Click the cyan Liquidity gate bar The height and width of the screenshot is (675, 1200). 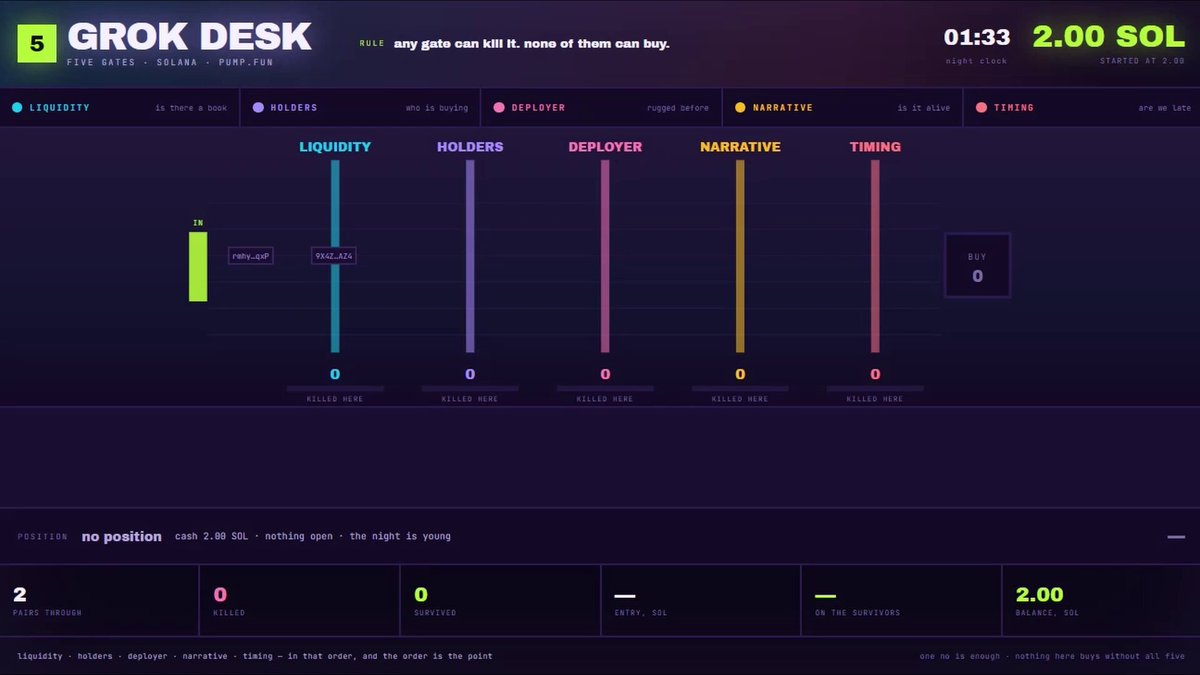pyautogui.click(x=335, y=256)
